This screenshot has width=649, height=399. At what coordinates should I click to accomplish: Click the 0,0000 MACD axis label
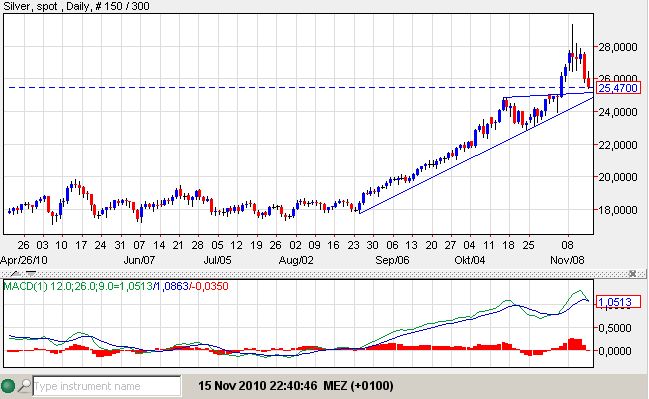(615, 351)
